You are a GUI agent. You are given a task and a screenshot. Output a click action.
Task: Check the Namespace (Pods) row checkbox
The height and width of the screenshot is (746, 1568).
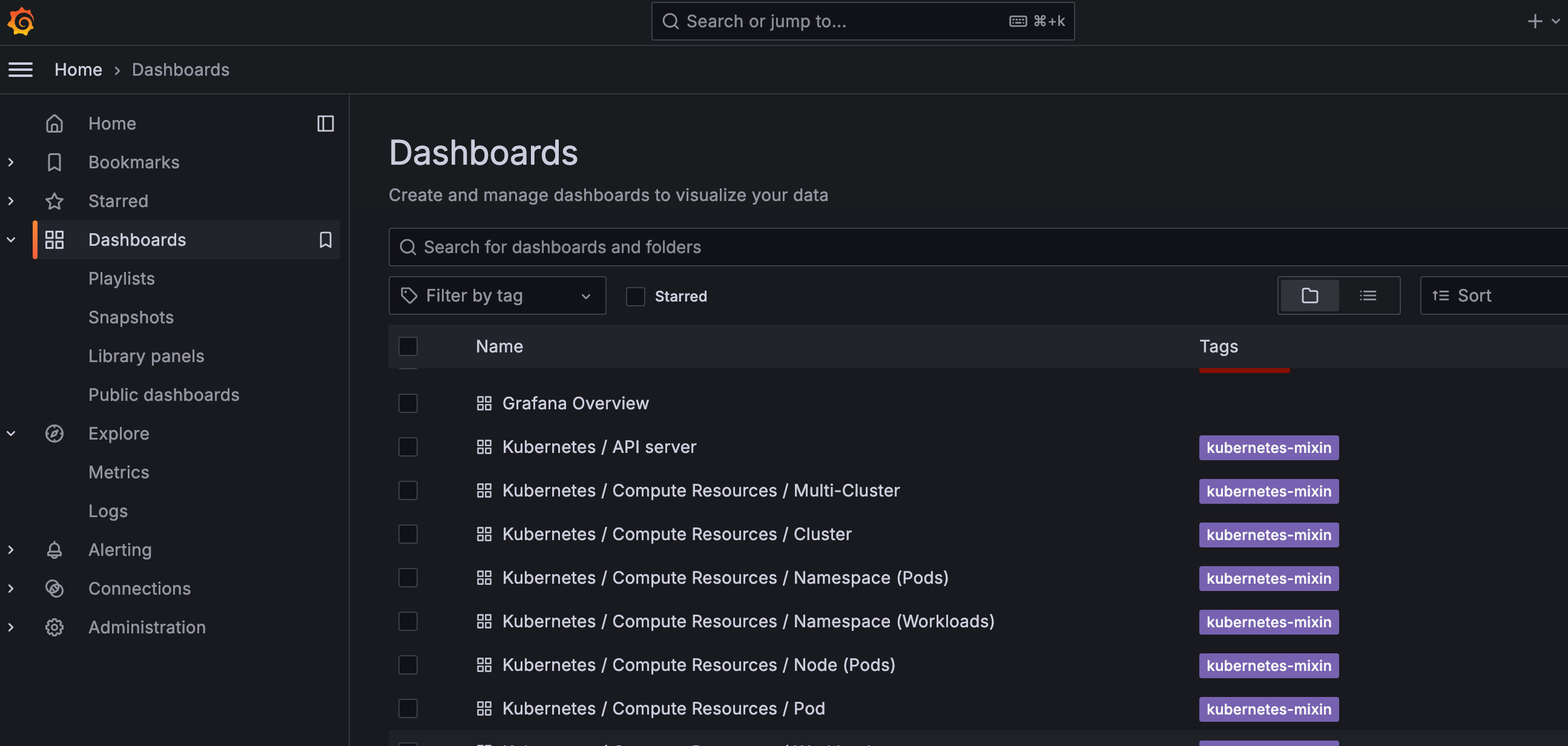click(408, 578)
